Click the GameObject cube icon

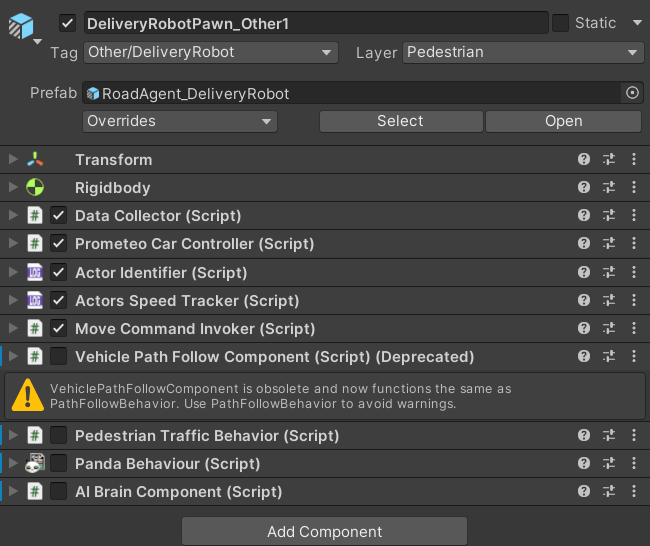21,26
